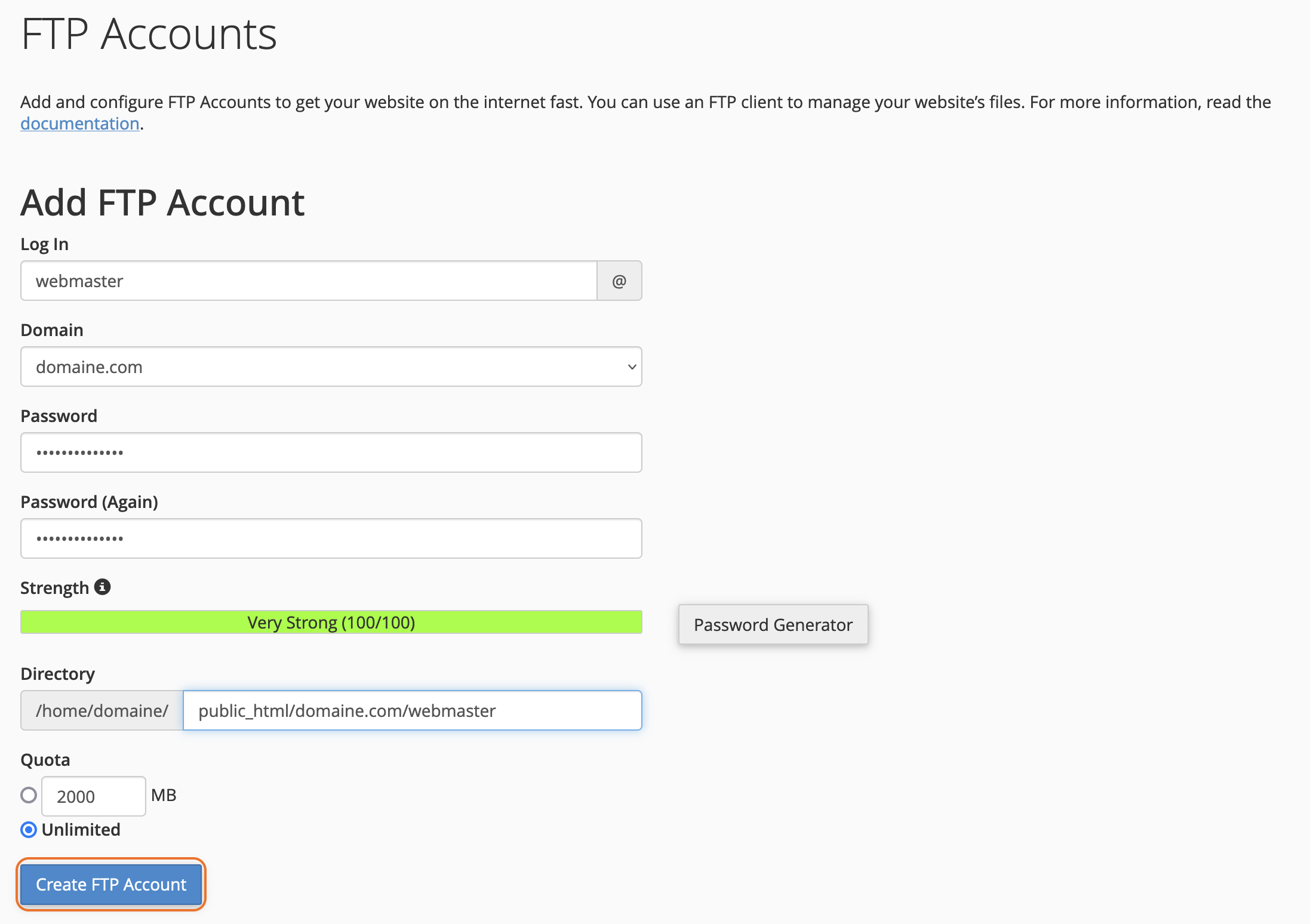Viewport: 1310px width, 924px height.
Task: Click the quota MB value field
Action: pyautogui.click(x=94, y=796)
